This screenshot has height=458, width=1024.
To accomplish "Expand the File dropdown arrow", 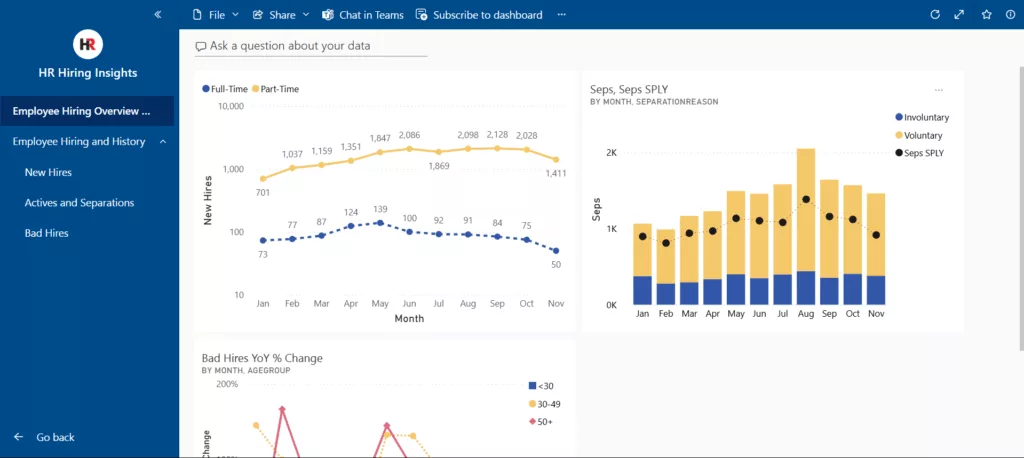I will click(x=235, y=14).
